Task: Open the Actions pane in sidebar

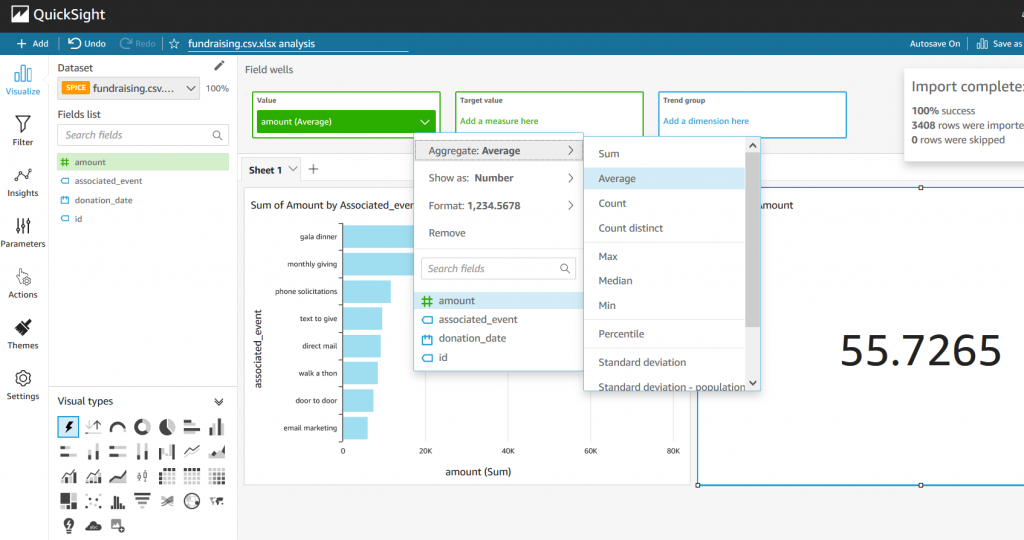Action: (x=23, y=284)
